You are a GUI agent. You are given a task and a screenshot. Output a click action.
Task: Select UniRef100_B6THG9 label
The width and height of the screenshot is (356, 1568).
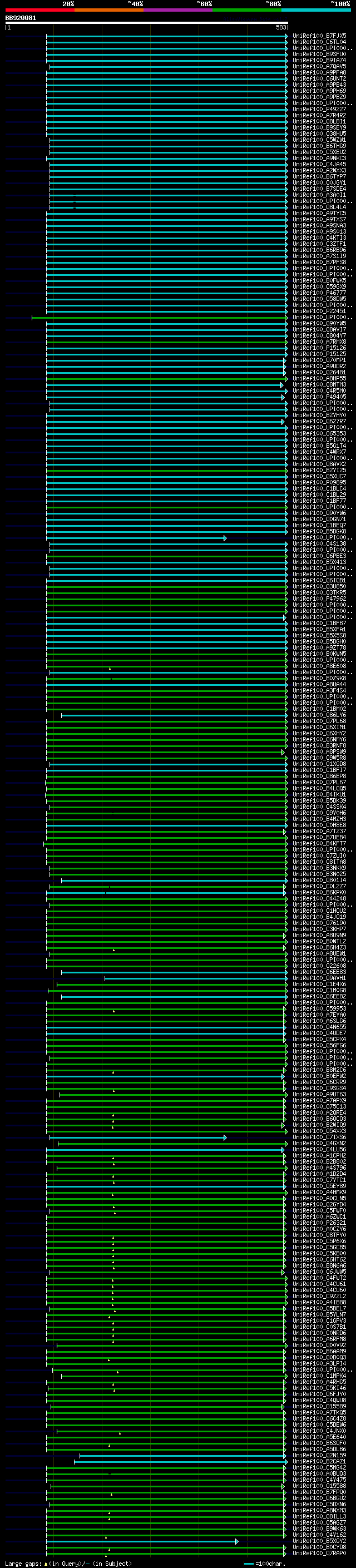[x=319, y=146]
